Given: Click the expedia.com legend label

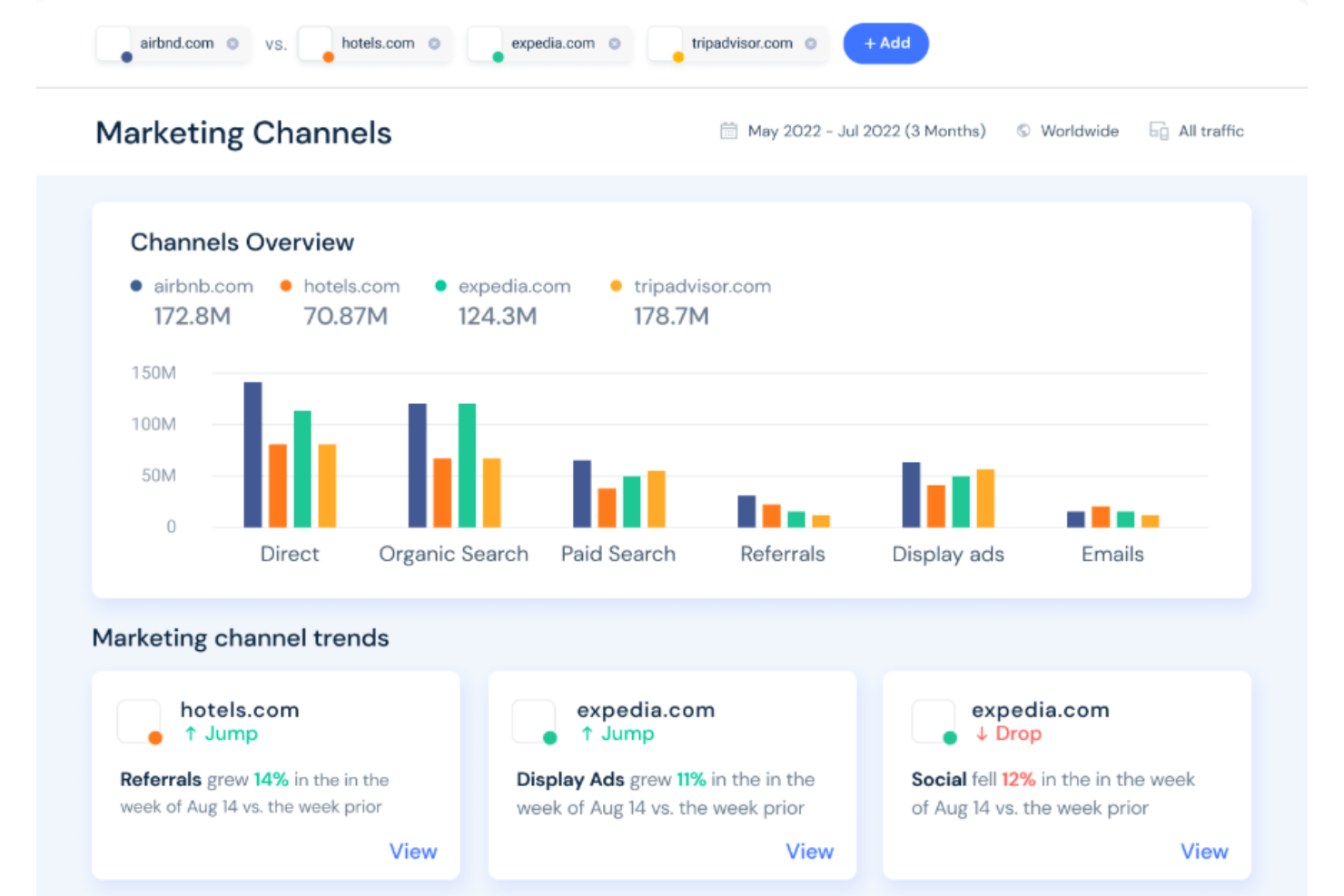Looking at the screenshot, I should [x=514, y=286].
